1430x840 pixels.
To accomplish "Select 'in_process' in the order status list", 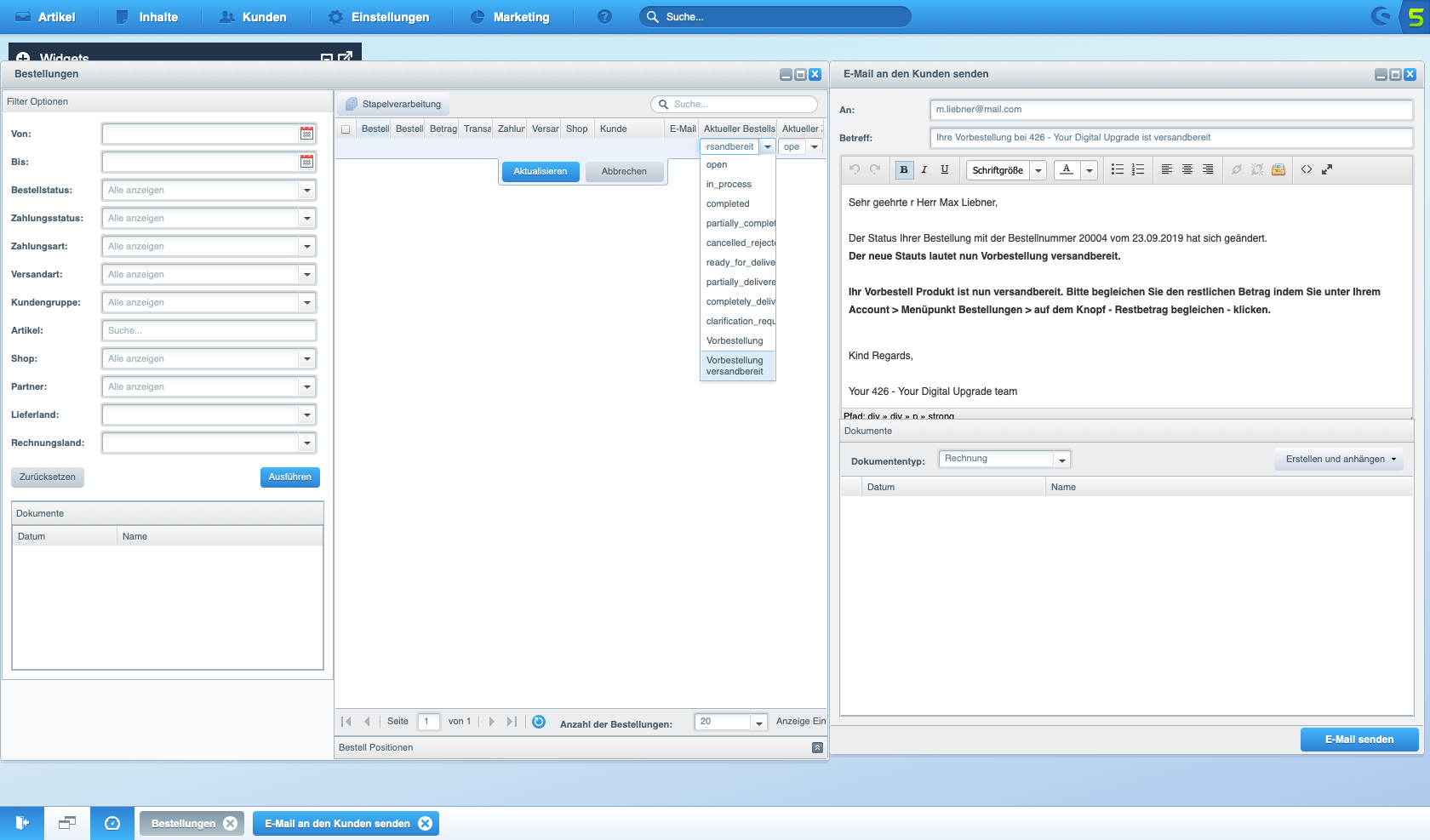I will click(737, 184).
